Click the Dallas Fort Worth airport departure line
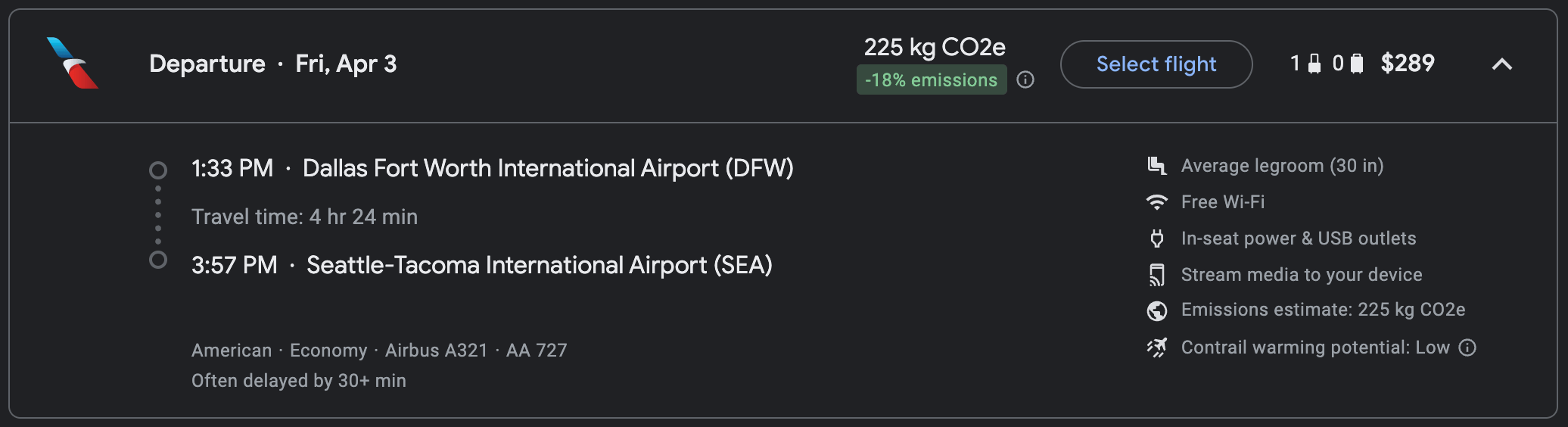Viewport: 1568px width, 427px height. [x=492, y=168]
